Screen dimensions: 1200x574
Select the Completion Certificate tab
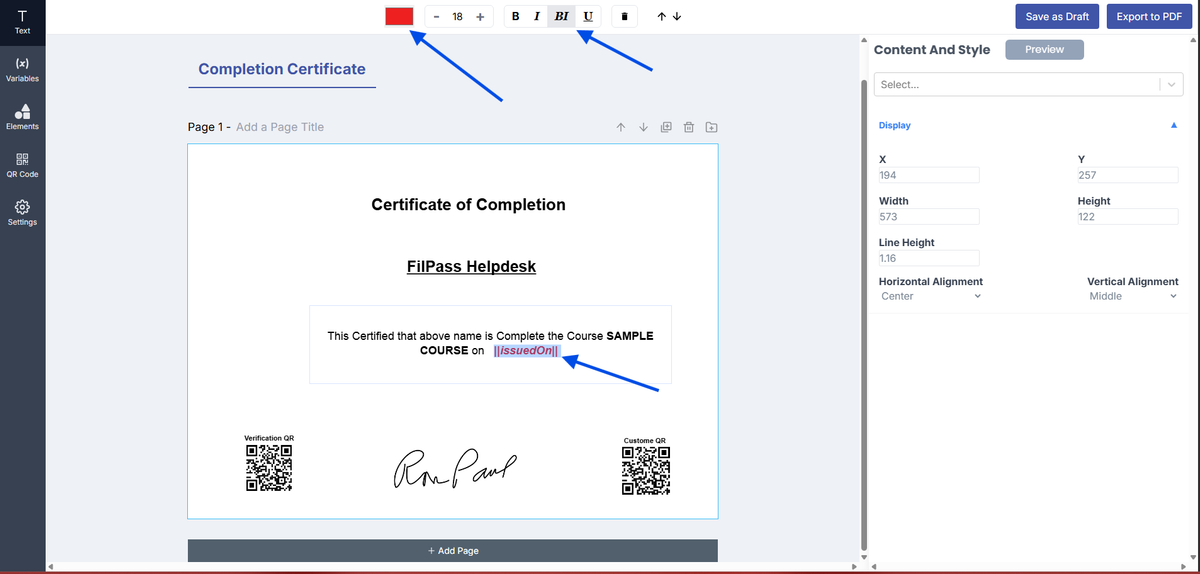[x=282, y=69]
